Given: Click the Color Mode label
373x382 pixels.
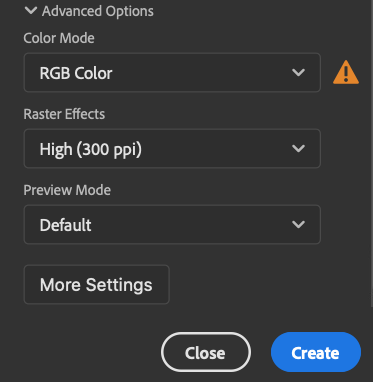Looking at the screenshot, I should (59, 38).
